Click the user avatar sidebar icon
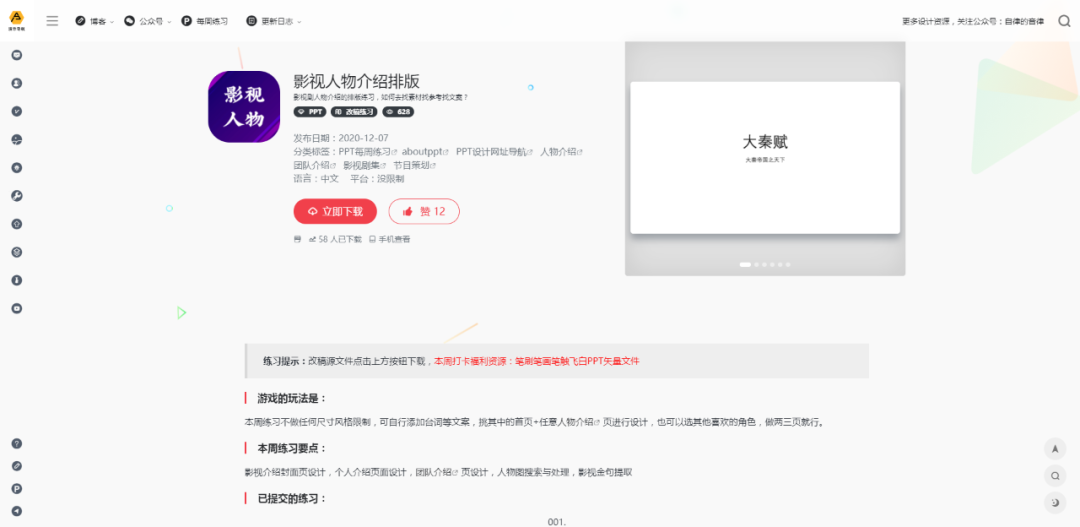Screen dimensions: 1080x527 coord(17,83)
